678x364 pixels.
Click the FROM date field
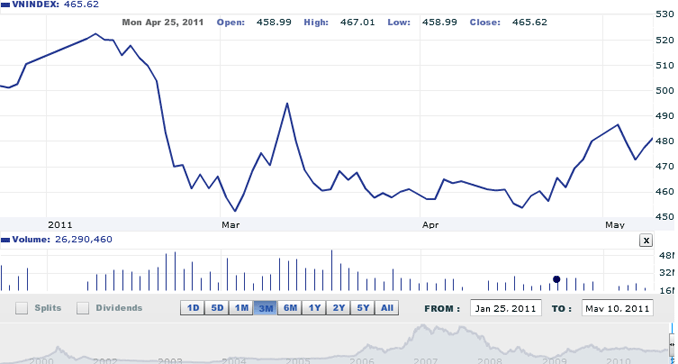[x=505, y=308]
